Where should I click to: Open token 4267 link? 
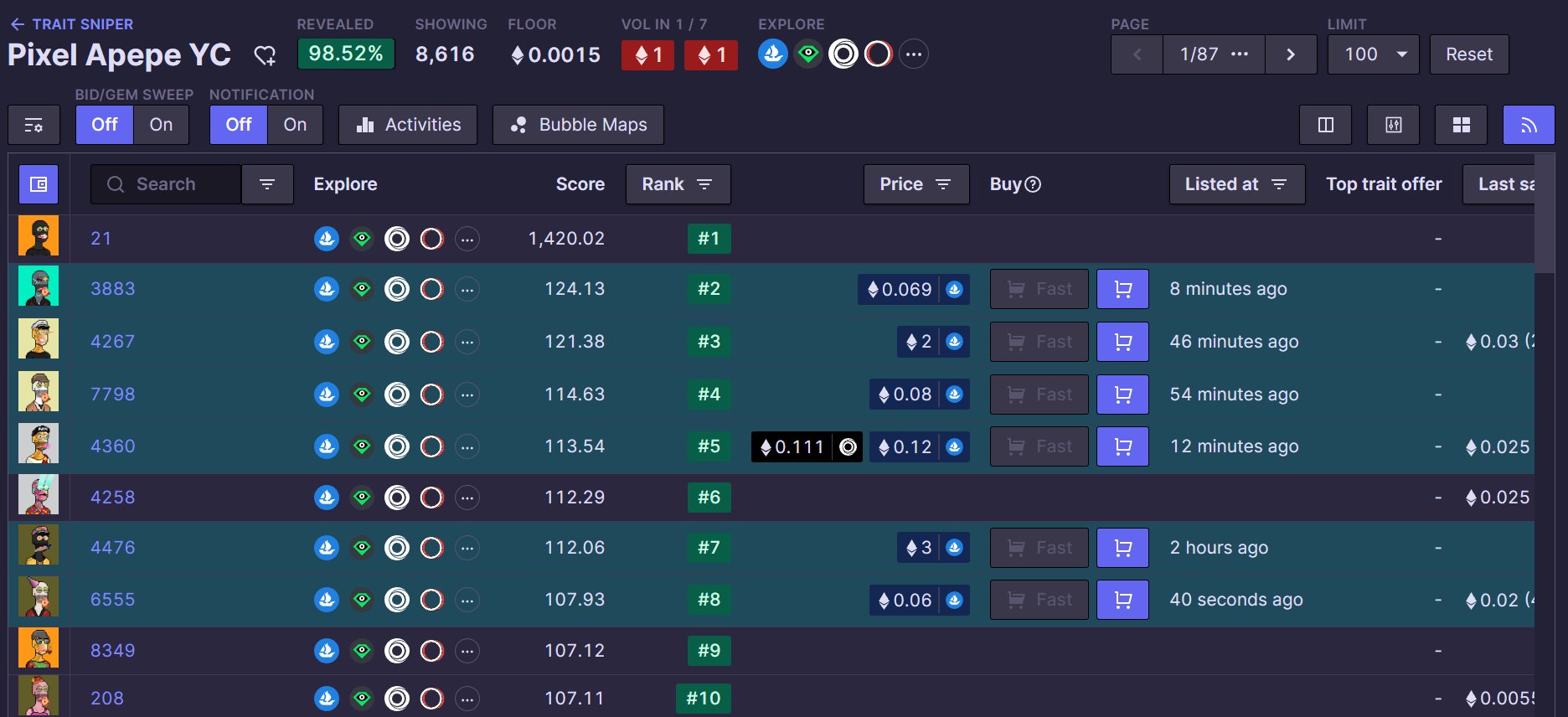tap(113, 342)
